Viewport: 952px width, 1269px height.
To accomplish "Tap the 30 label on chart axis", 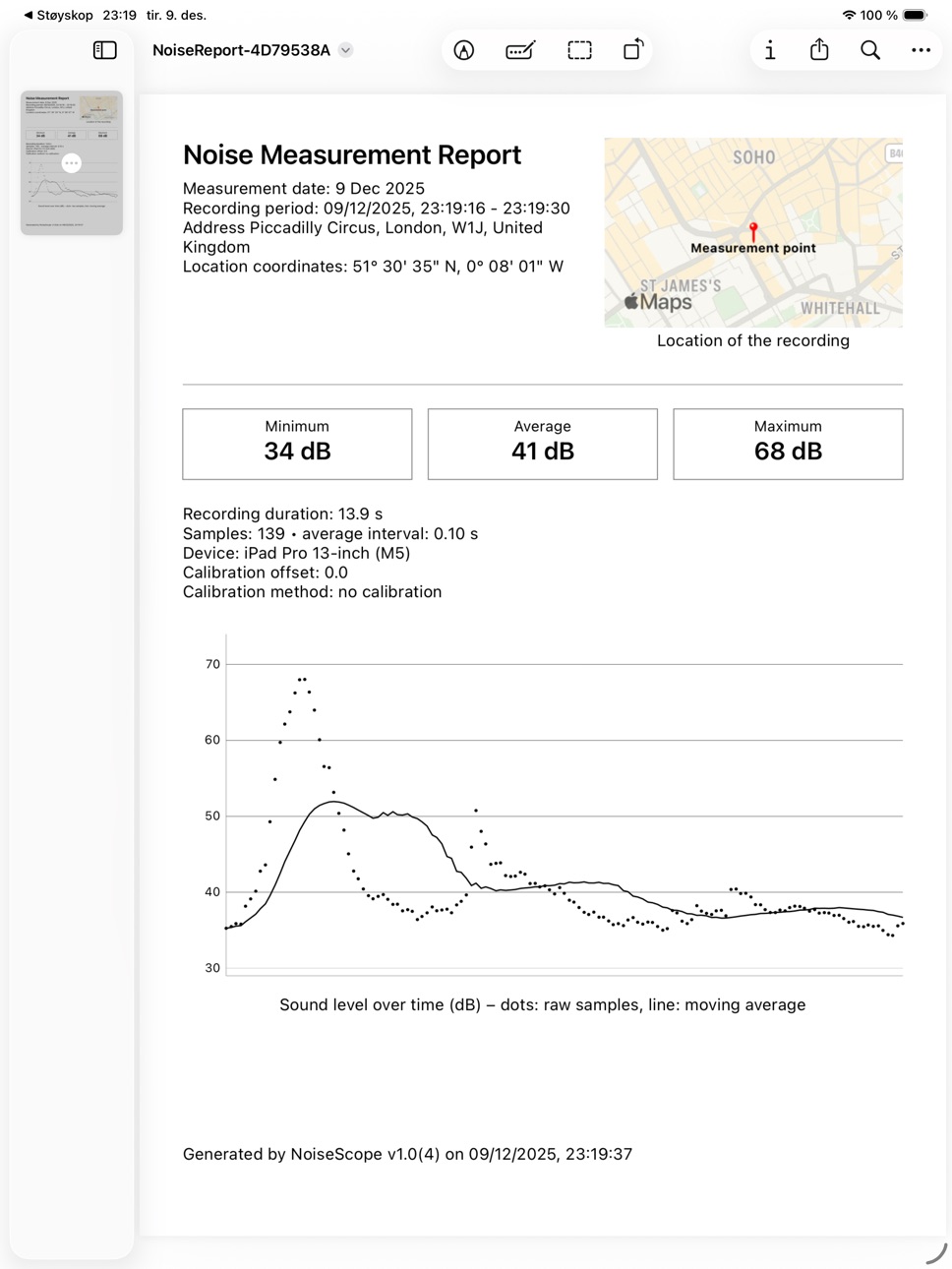I will [212, 968].
